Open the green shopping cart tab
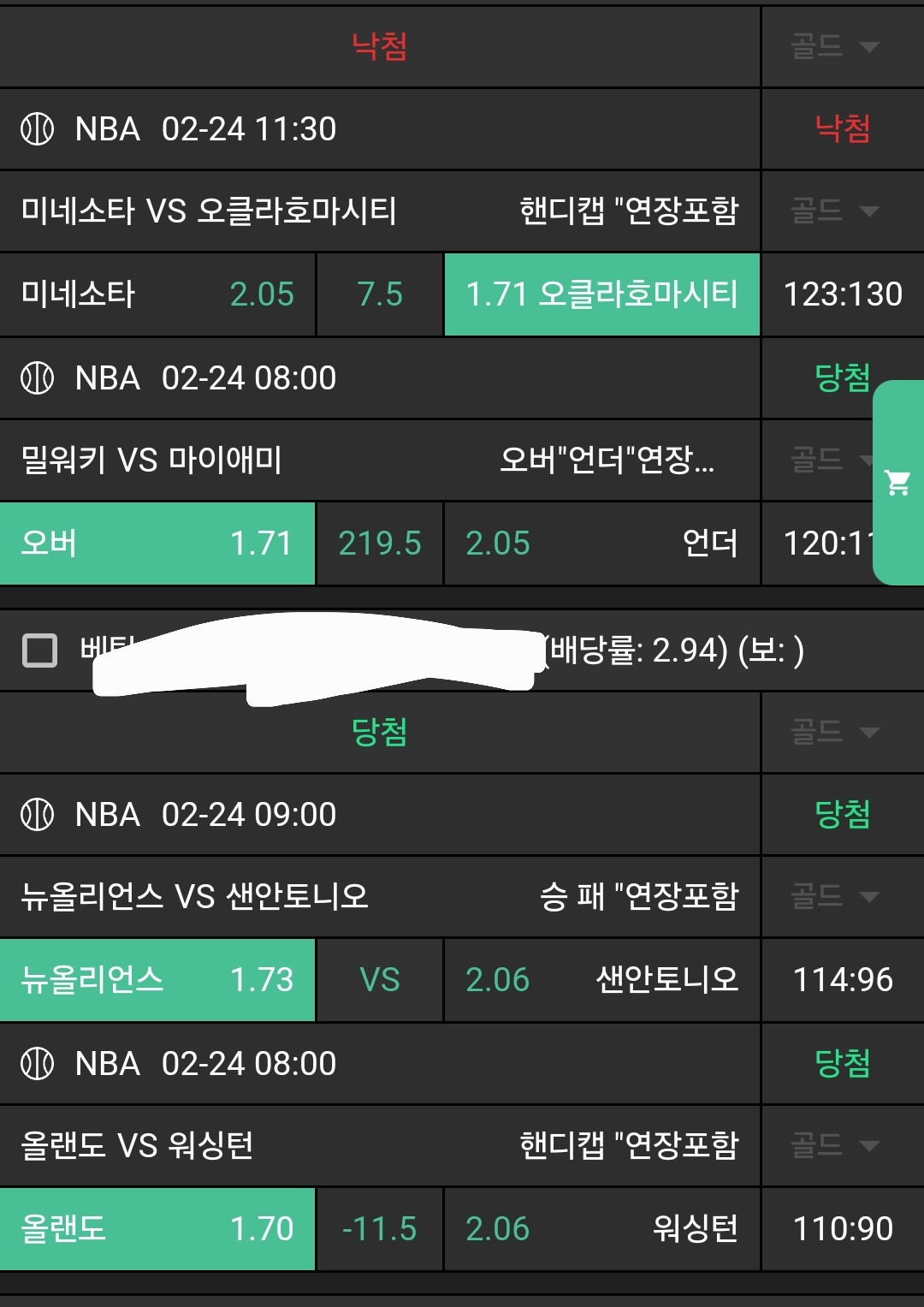 [x=898, y=483]
